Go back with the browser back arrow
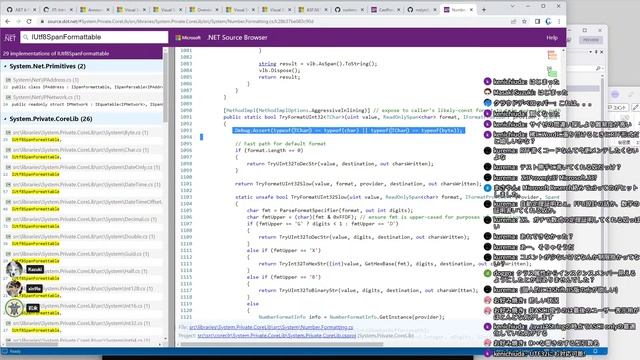This screenshot has width=640, height=360. click(x=8, y=21)
